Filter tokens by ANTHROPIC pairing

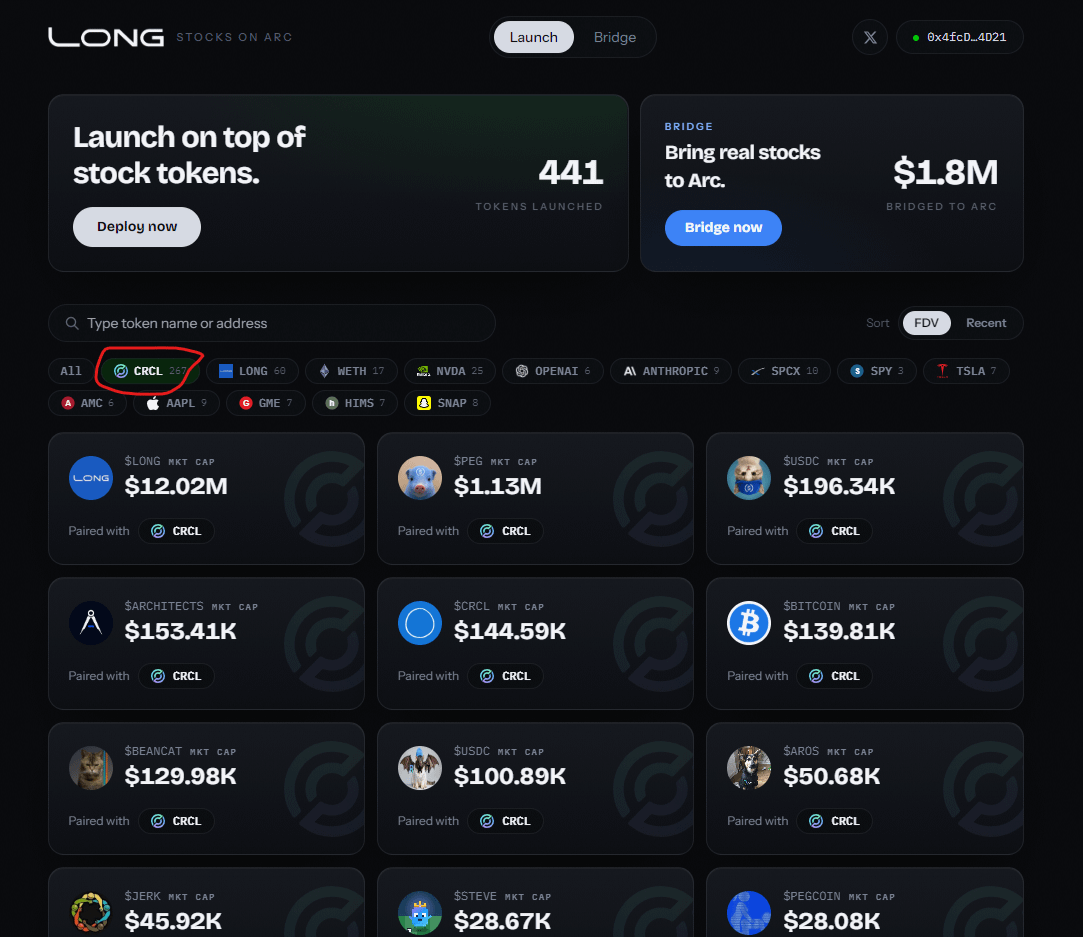tap(671, 371)
